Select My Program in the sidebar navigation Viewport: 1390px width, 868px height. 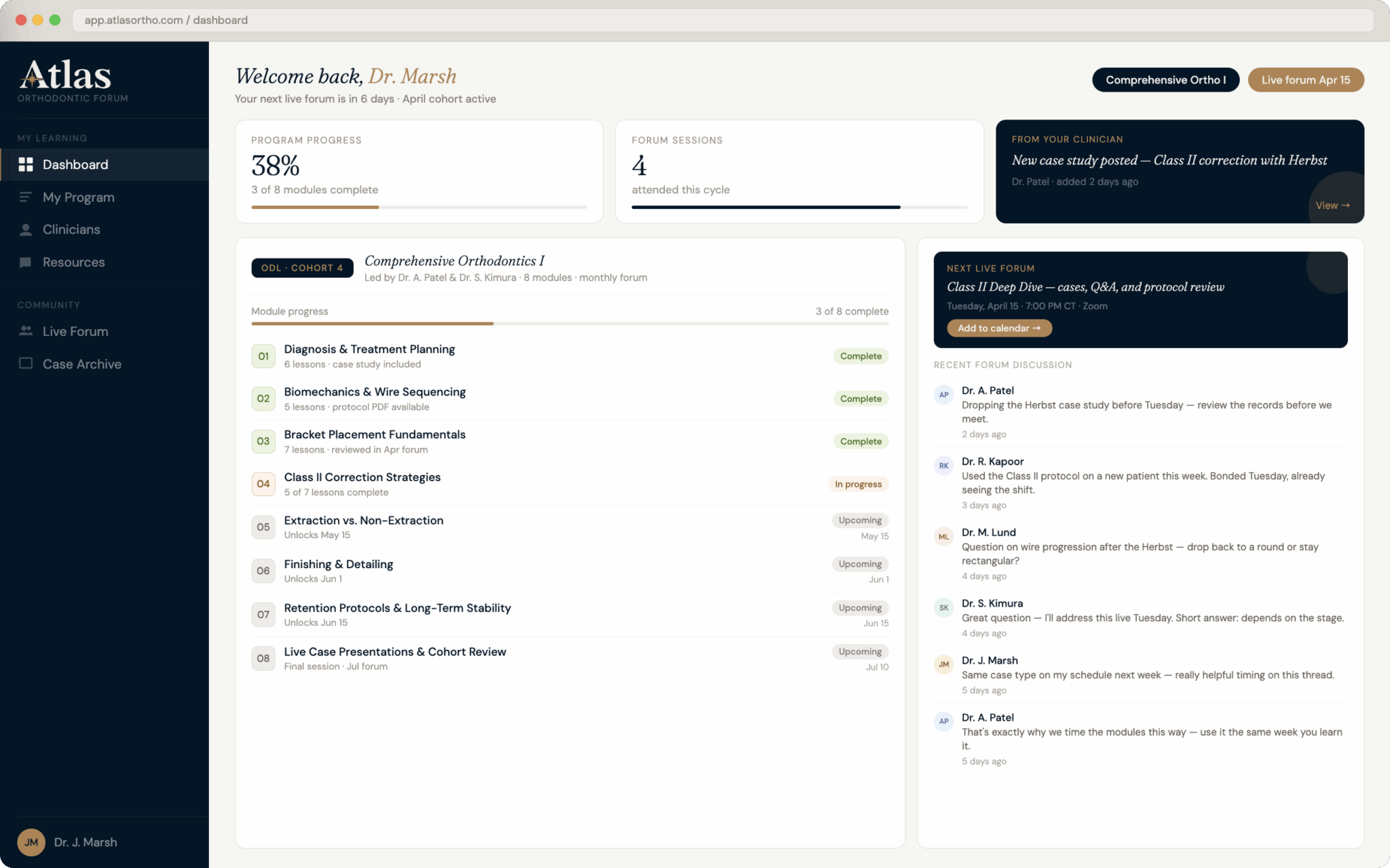(79, 197)
